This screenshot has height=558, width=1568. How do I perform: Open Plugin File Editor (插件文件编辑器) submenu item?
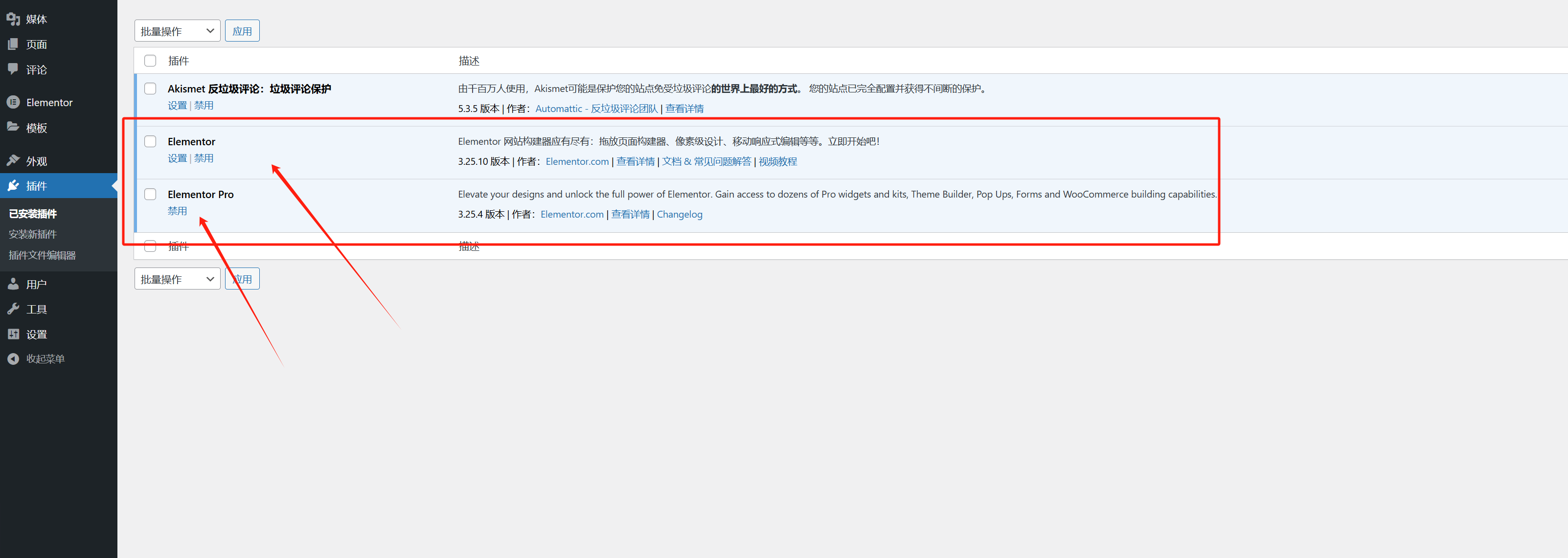(x=42, y=255)
